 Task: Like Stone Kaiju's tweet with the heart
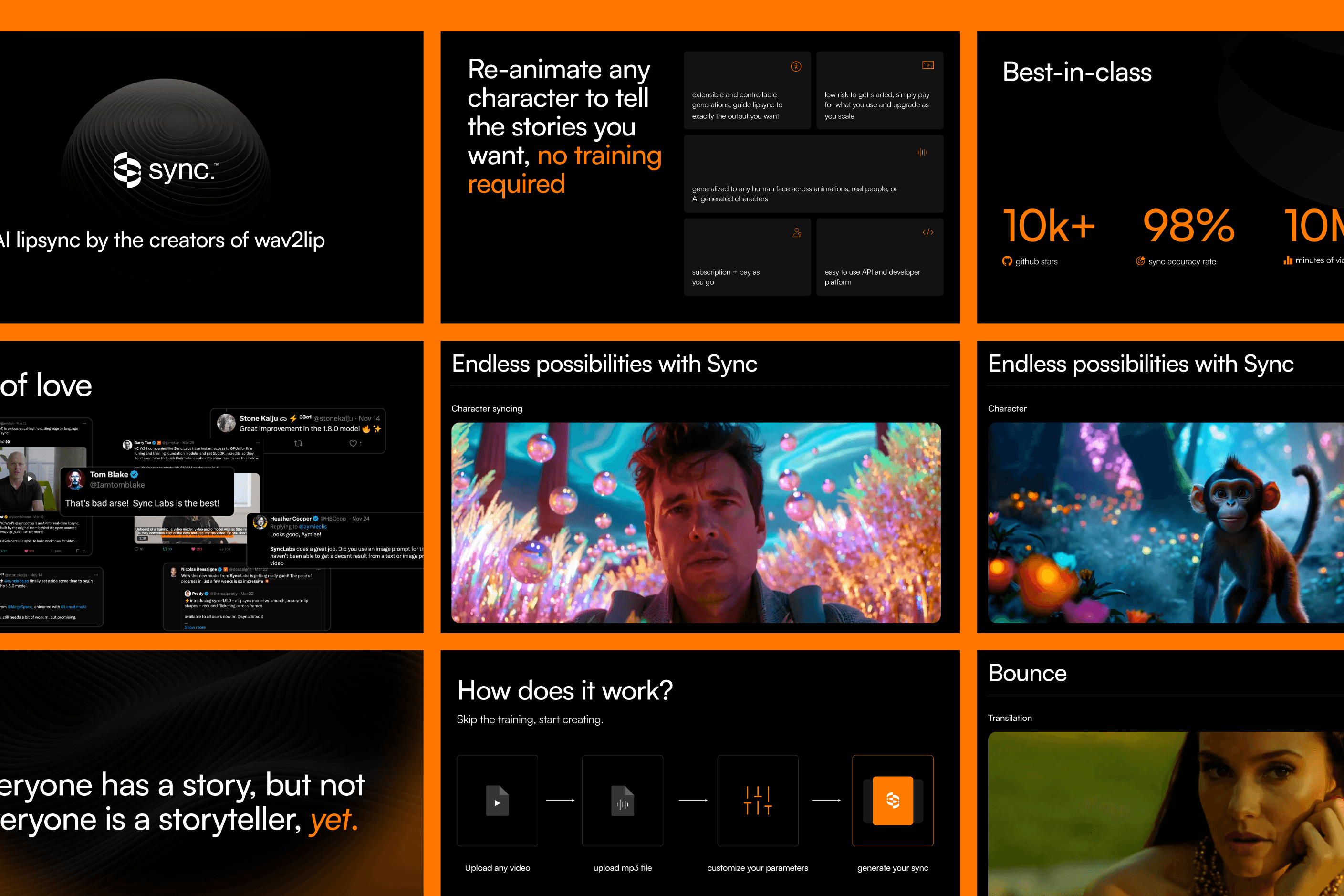(x=353, y=443)
